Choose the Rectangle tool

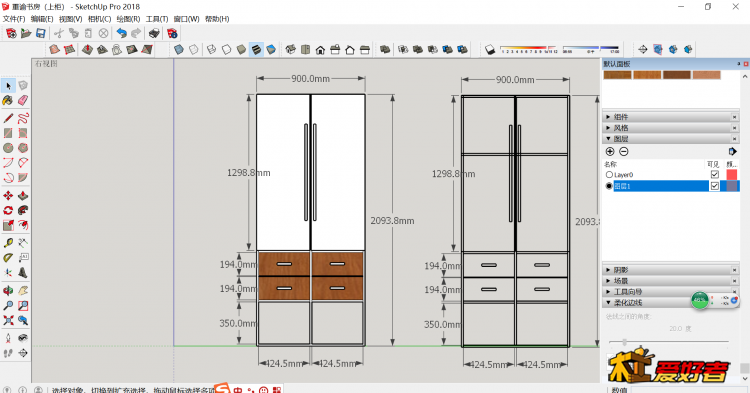click(x=8, y=133)
